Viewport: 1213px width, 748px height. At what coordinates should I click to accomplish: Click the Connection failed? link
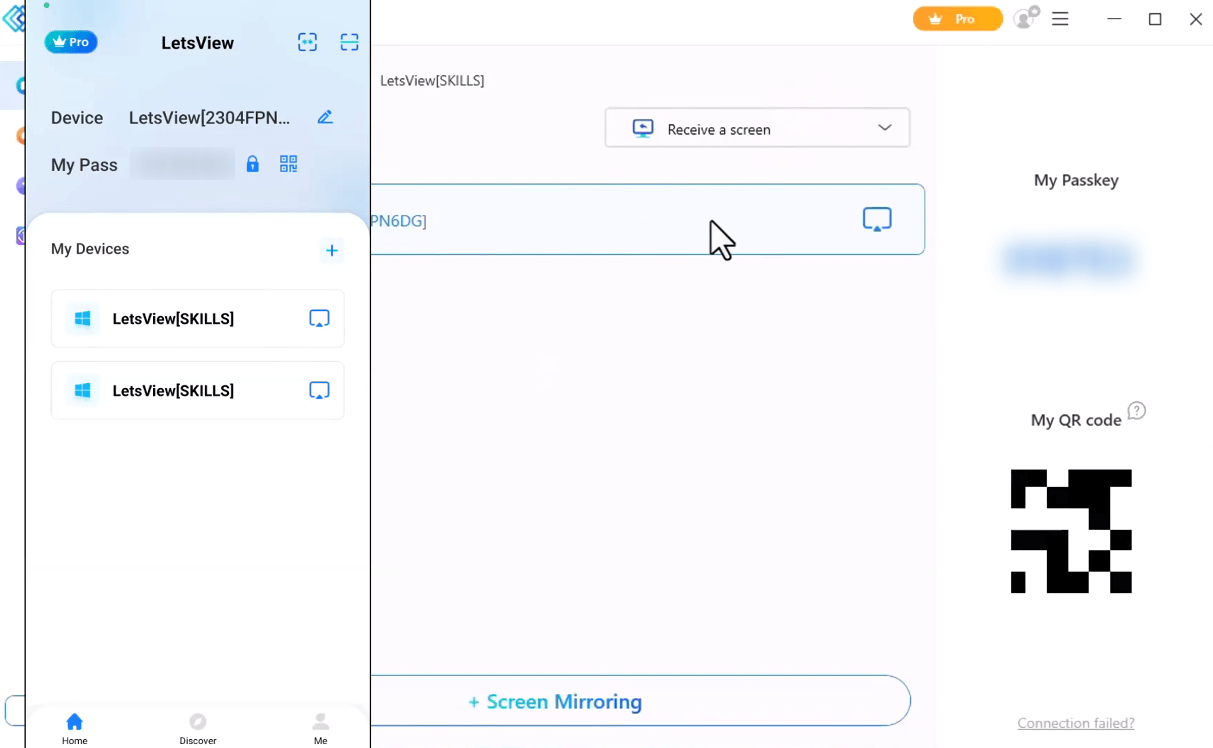tap(1075, 723)
